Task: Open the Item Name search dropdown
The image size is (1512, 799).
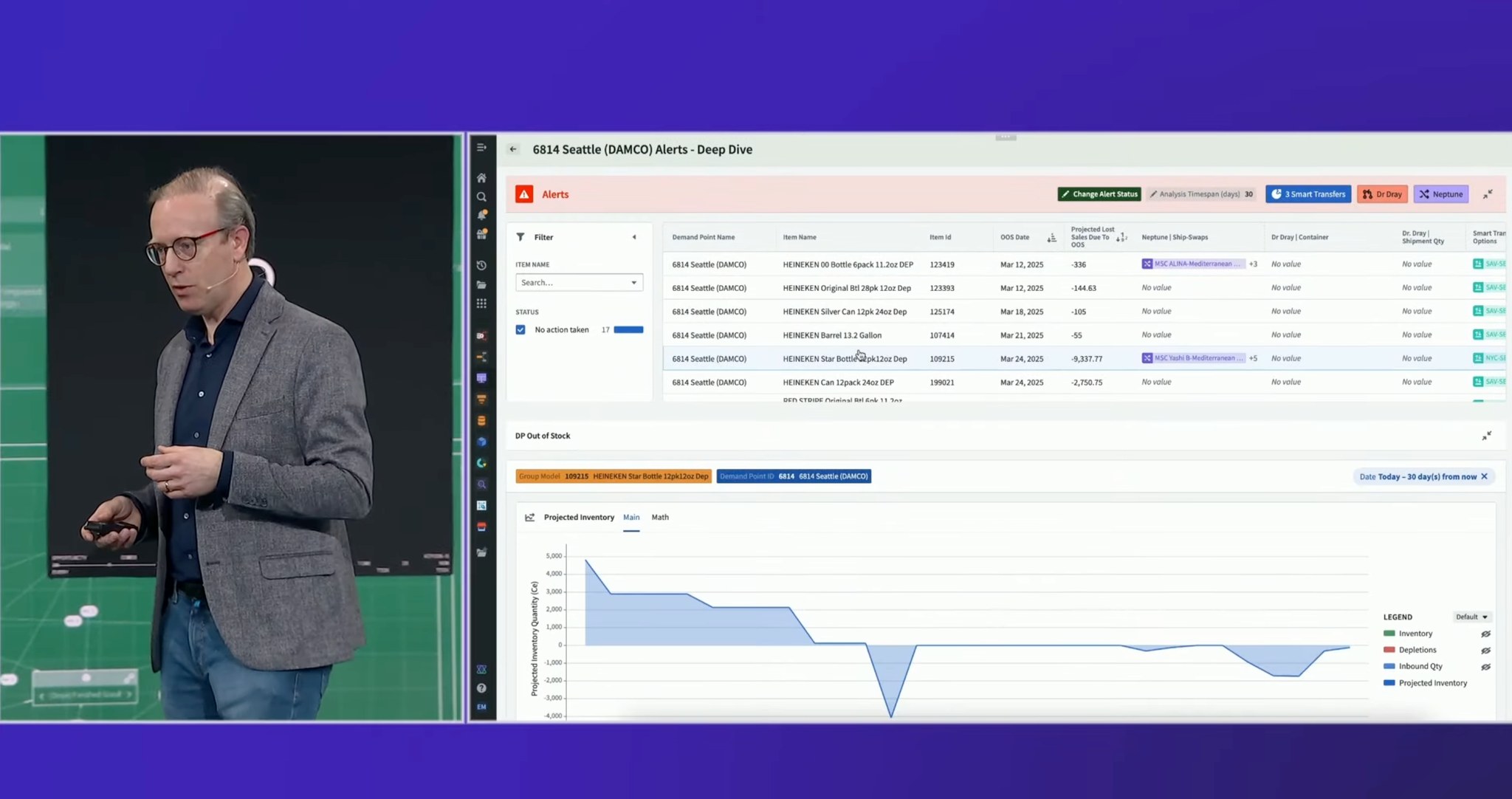Action: [x=579, y=283]
